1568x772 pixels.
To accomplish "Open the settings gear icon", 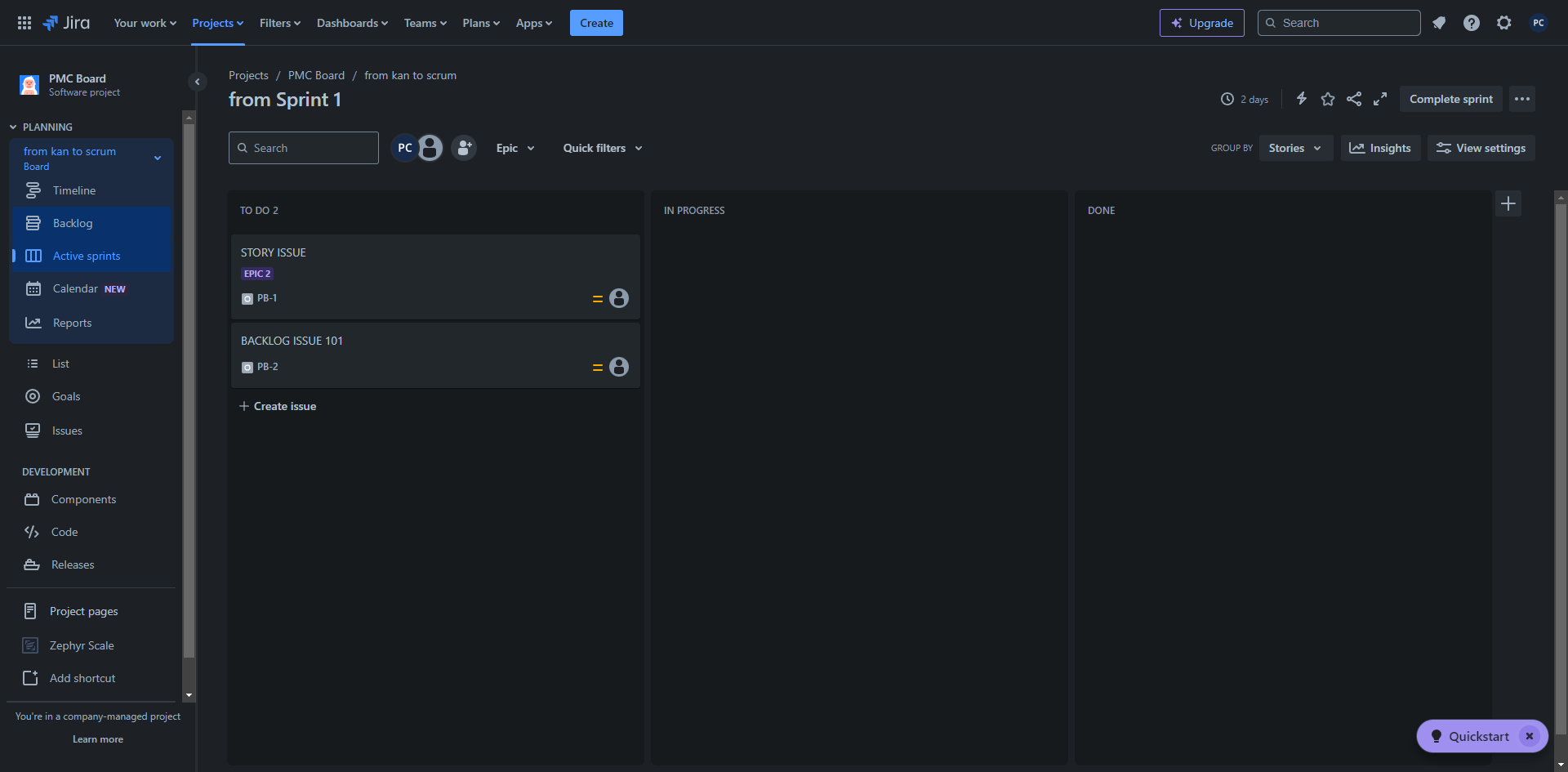I will (1503, 23).
